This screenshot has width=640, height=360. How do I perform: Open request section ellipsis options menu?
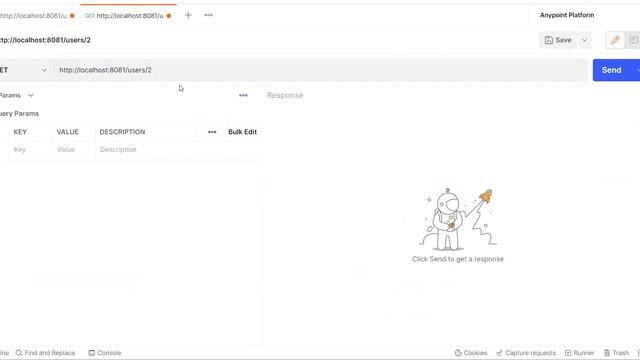(243, 96)
